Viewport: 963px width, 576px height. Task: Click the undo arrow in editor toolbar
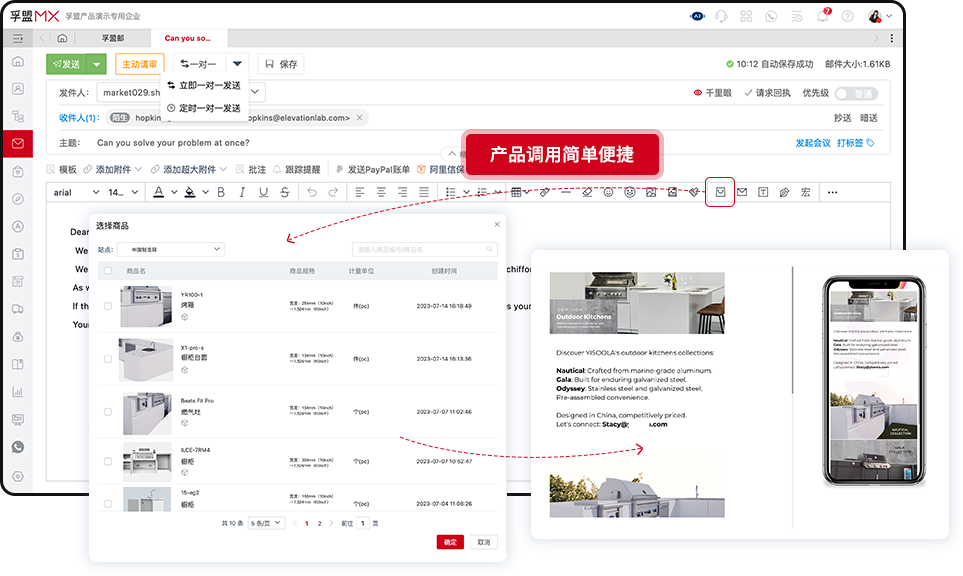pyautogui.click(x=312, y=192)
